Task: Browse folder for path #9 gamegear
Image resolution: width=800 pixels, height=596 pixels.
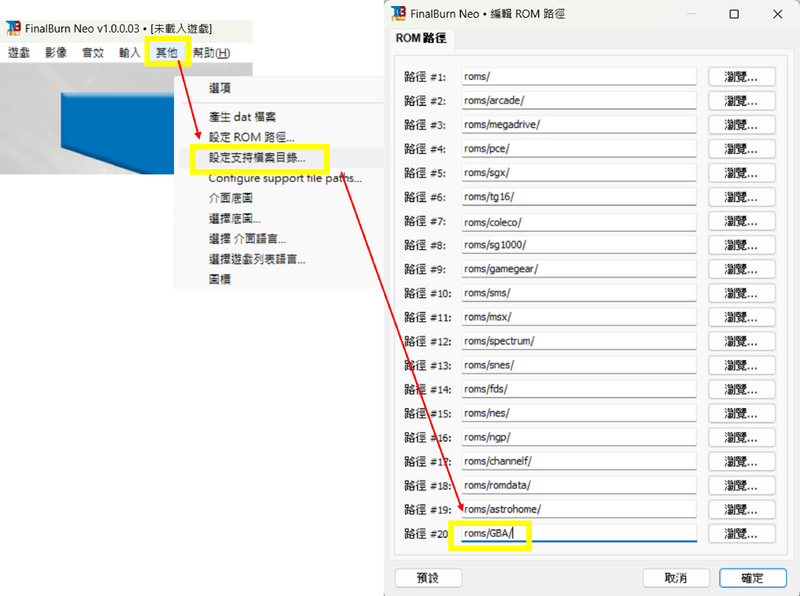Action: pyautogui.click(x=742, y=269)
